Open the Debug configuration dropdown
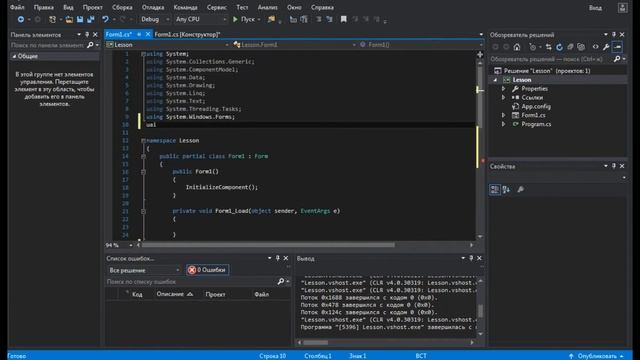 (x=155, y=19)
